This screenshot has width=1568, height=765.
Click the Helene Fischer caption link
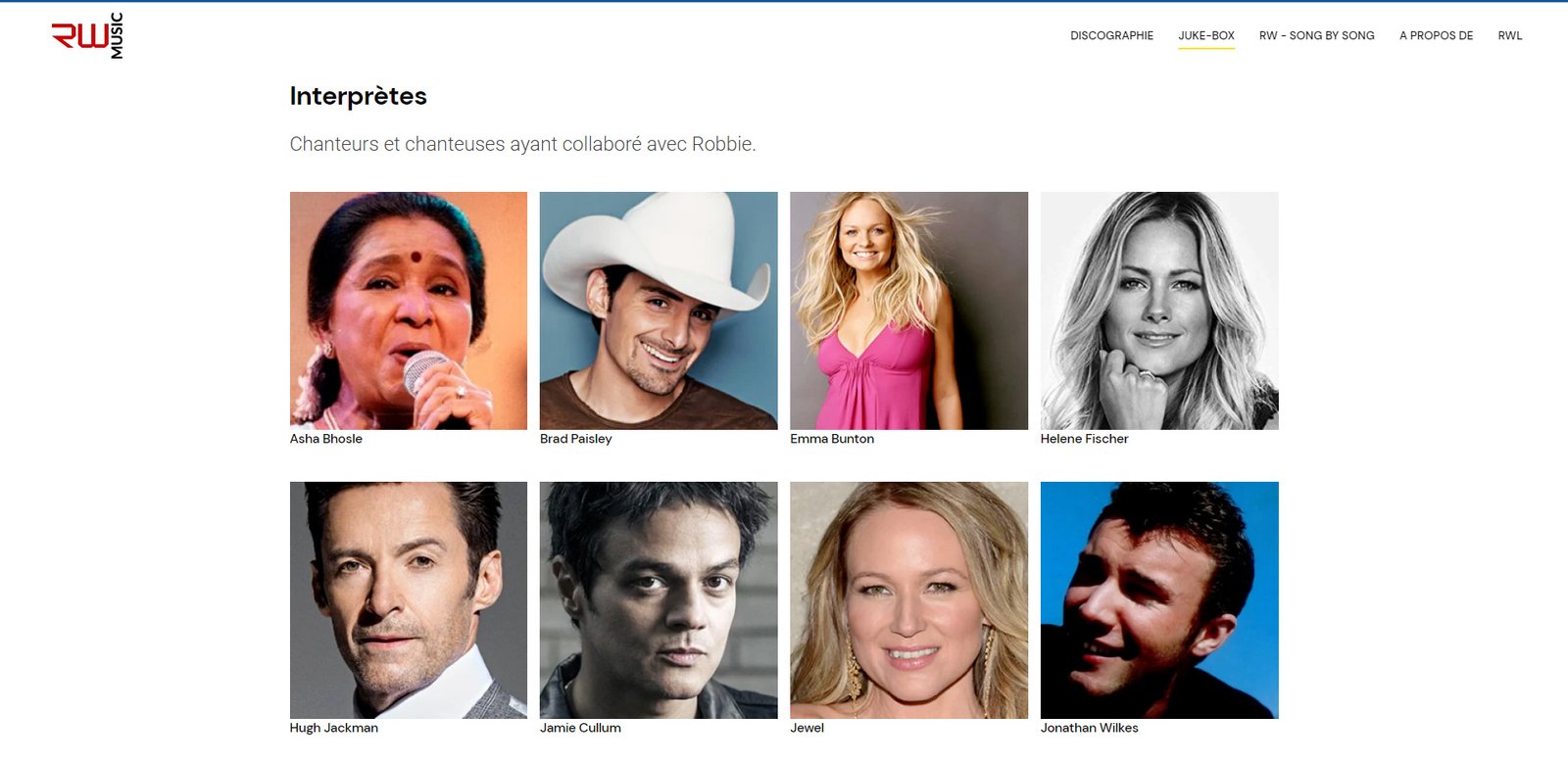point(1084,439)
